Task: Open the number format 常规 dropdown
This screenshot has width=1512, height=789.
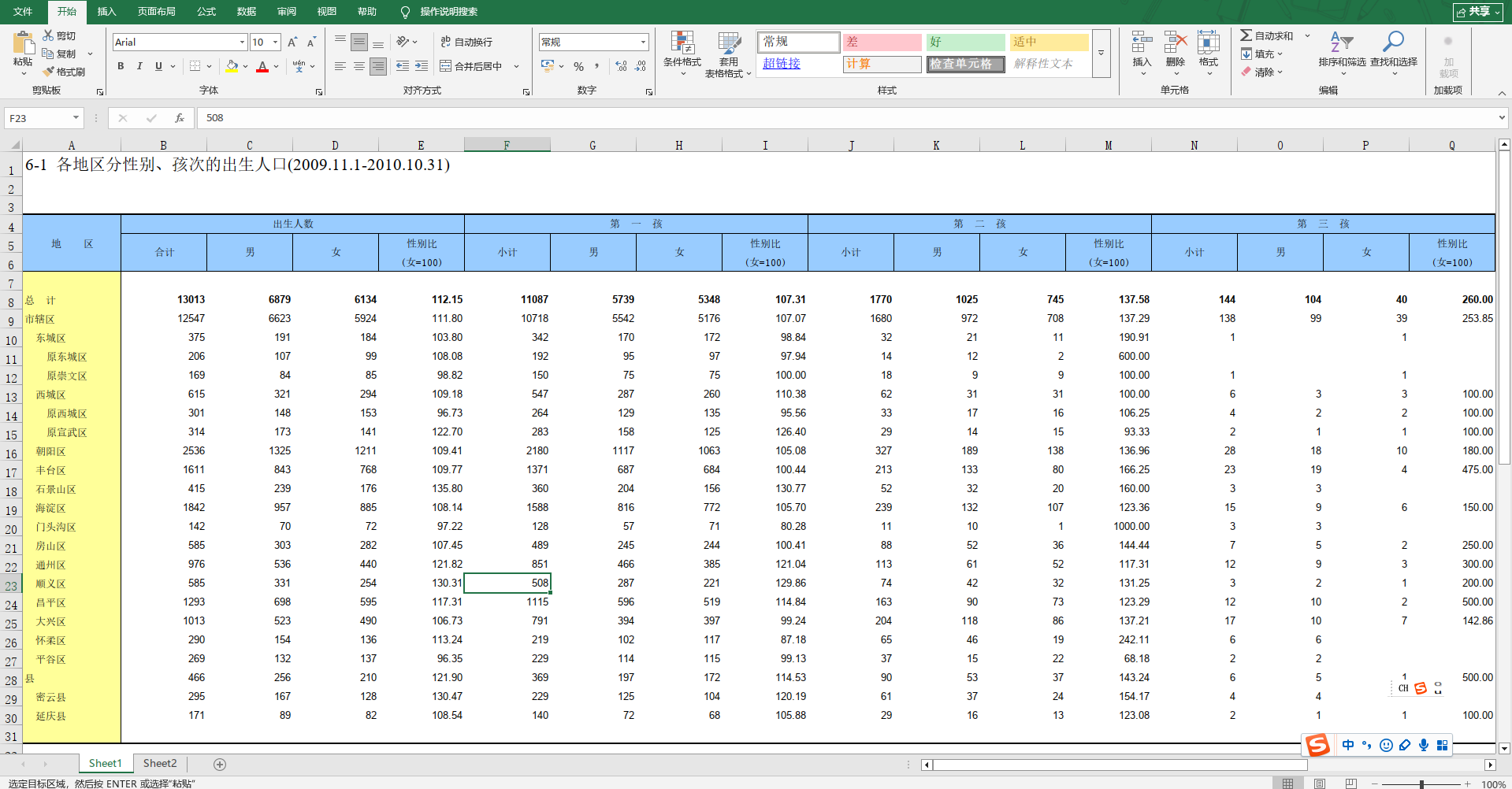Action: (643, 42)
